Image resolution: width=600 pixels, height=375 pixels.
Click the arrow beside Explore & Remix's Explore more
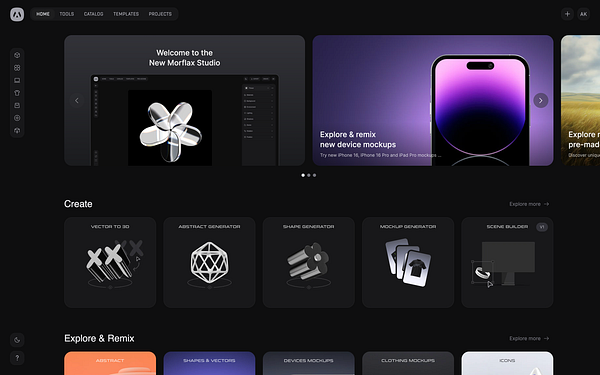tap(546, 338)
